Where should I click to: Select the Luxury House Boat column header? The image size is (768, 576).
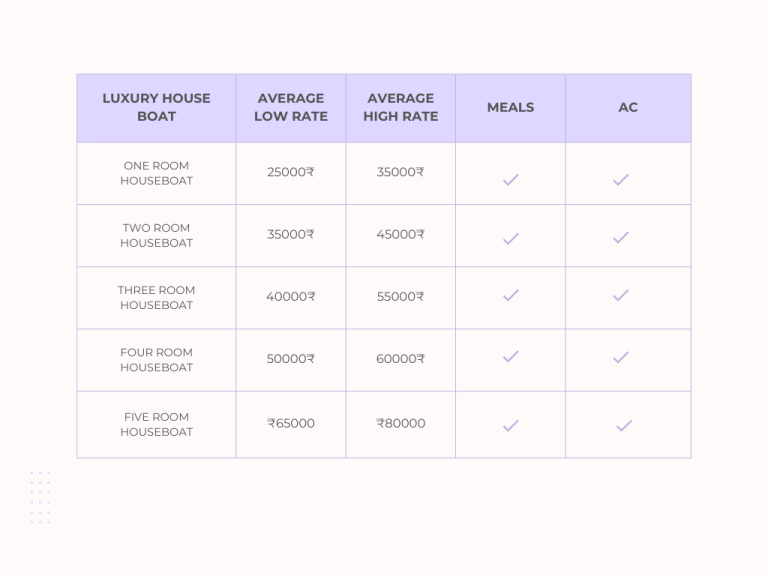tap(156, 107)
